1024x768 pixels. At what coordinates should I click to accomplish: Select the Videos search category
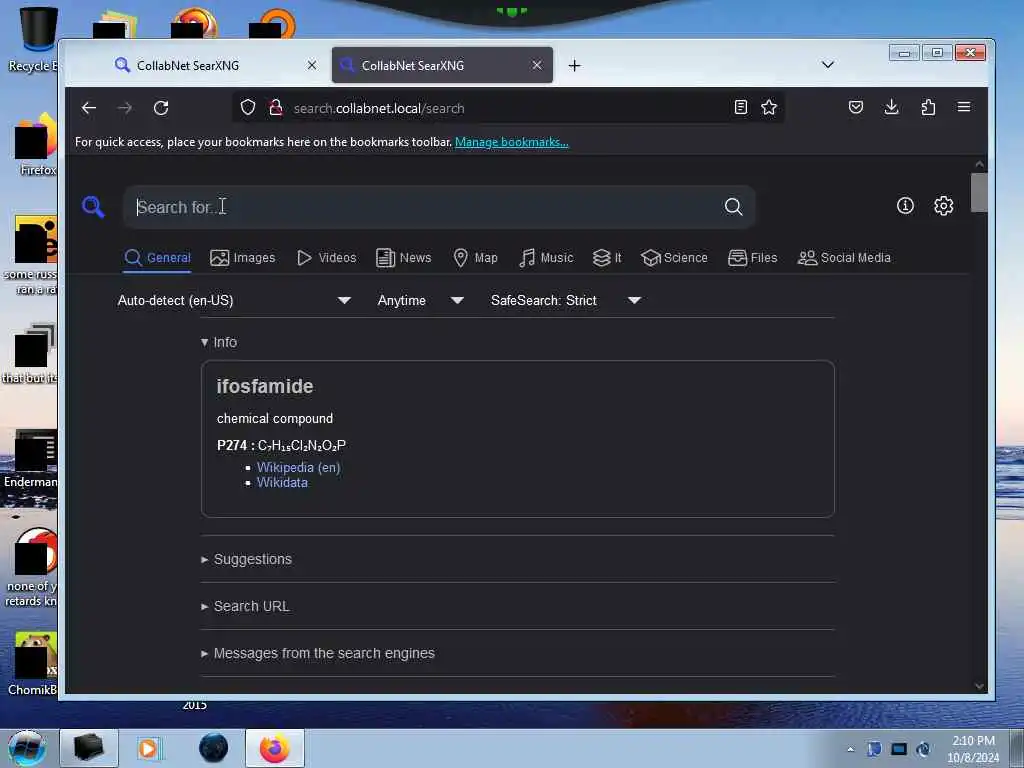[x=327, y=258]
